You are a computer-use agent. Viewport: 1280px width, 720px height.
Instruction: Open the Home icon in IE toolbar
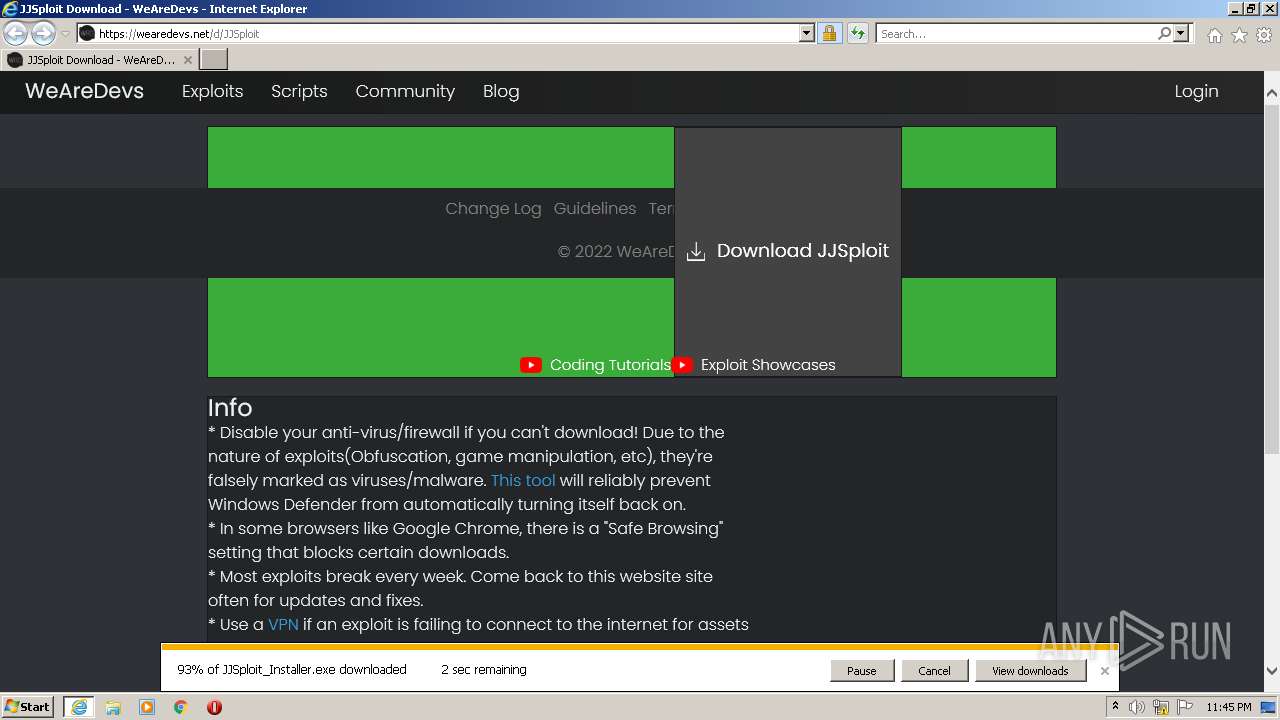1214,35
